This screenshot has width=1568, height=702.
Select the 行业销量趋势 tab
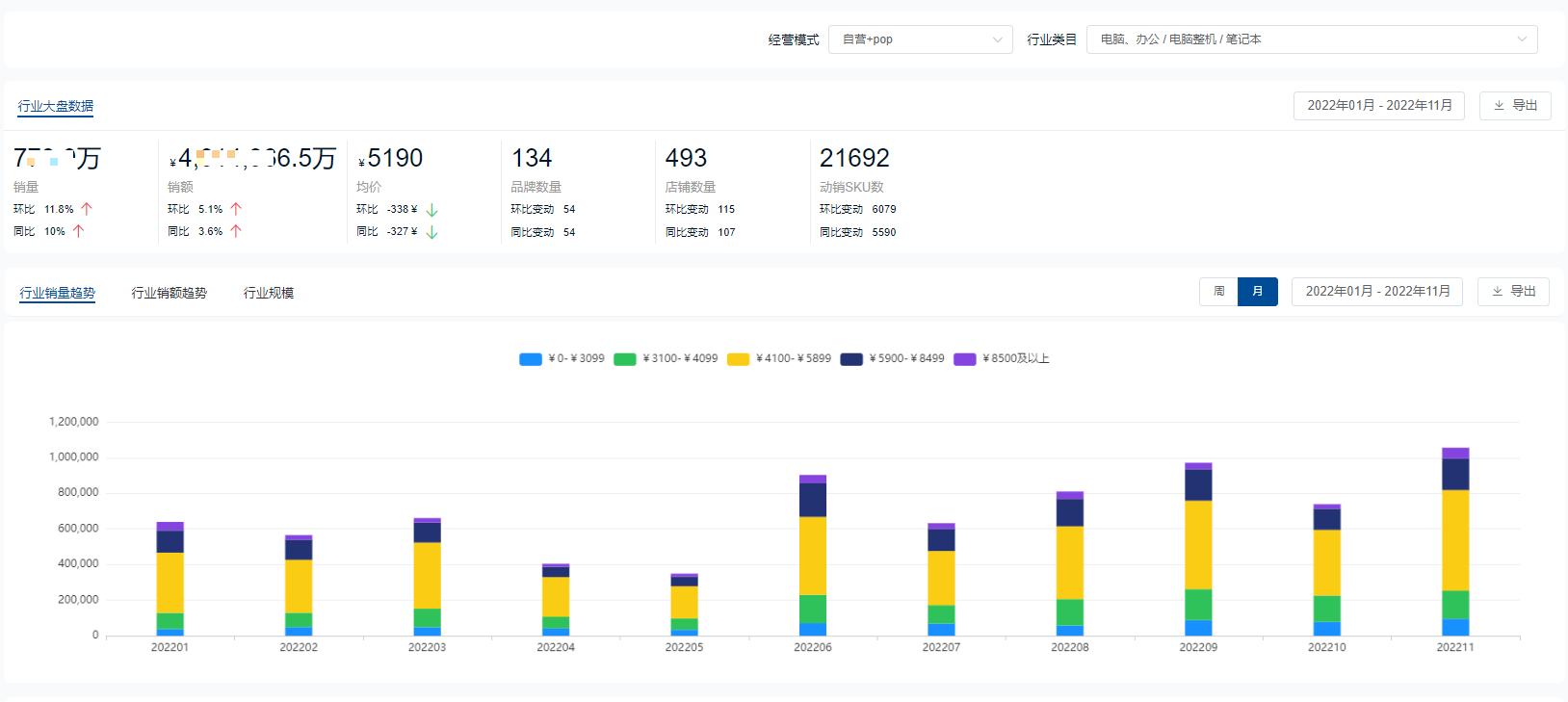point(58,293)
